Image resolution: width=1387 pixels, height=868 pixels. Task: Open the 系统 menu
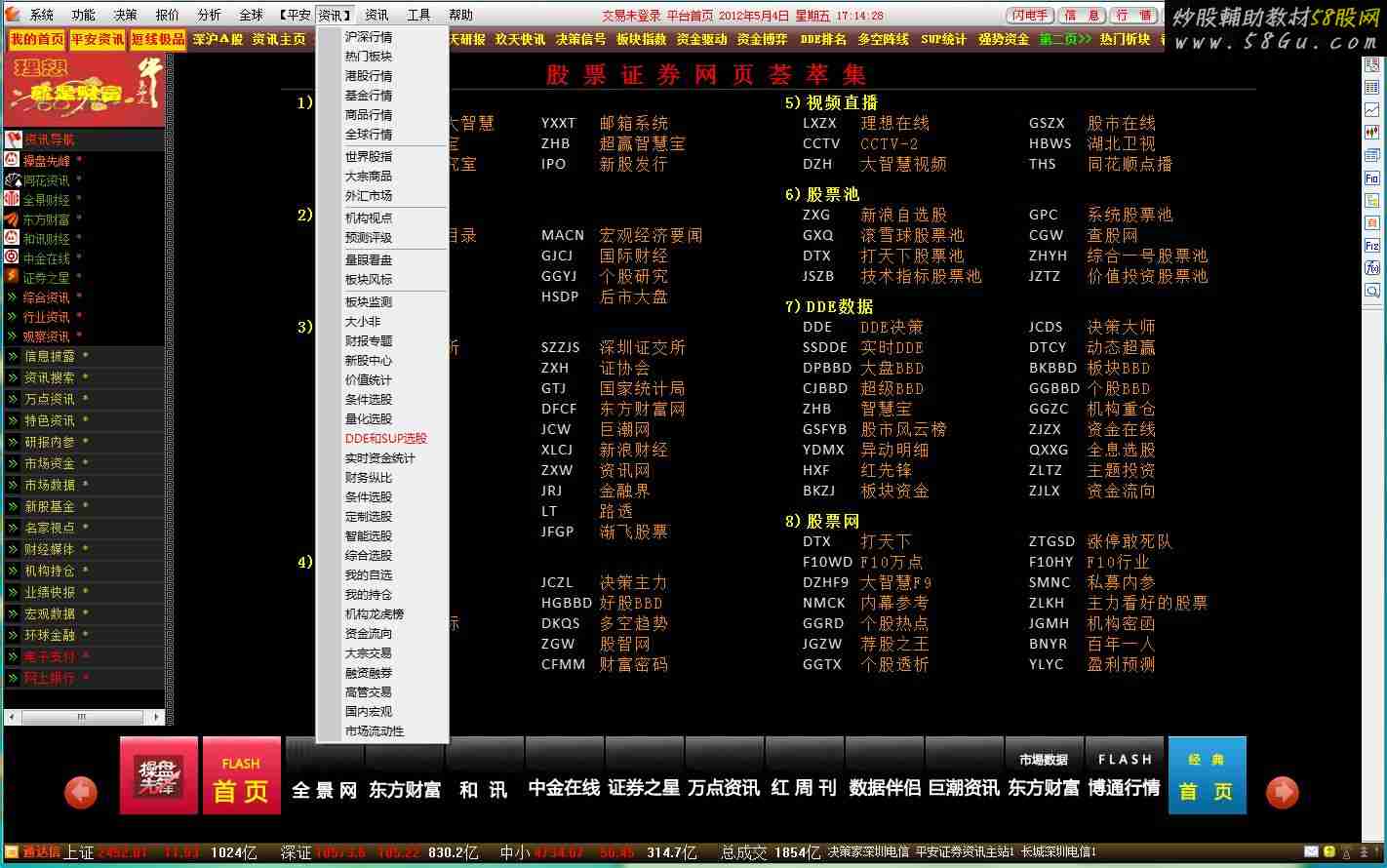click(42, 15)
